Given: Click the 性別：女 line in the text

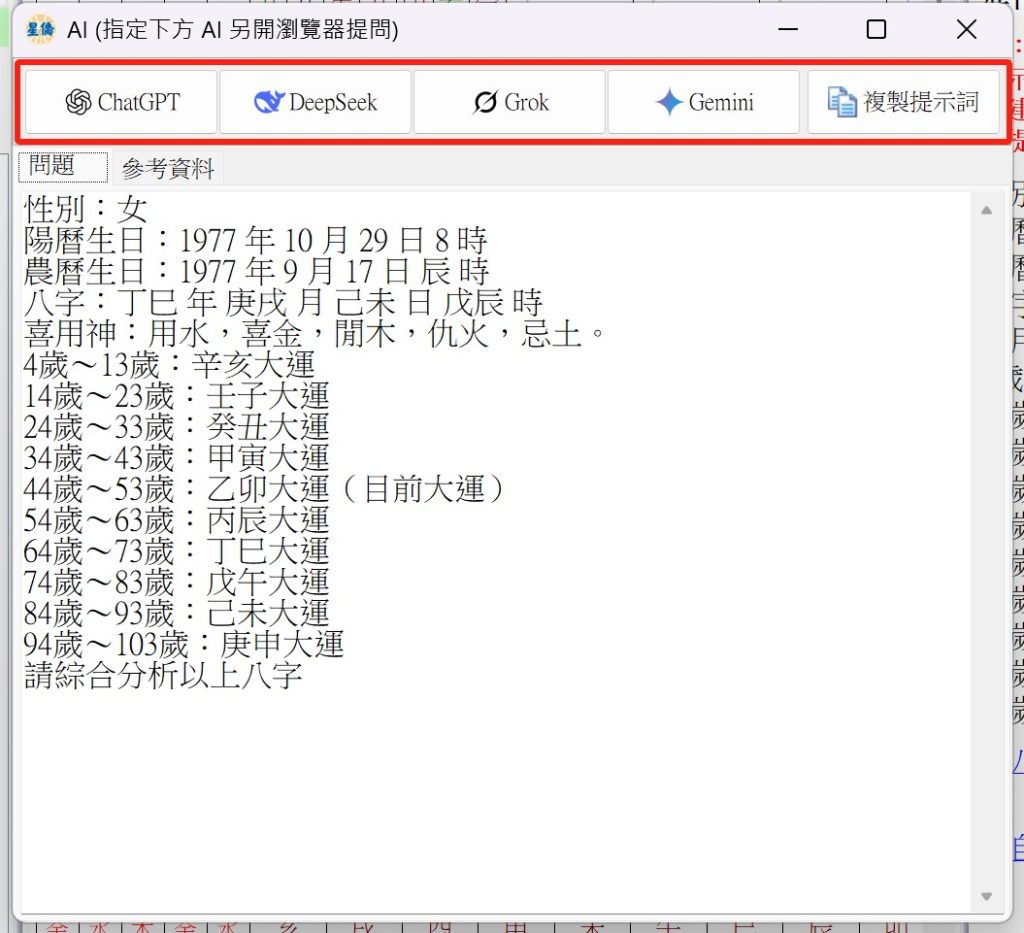Looking at the screenshot, I should [x=85, y=210].
